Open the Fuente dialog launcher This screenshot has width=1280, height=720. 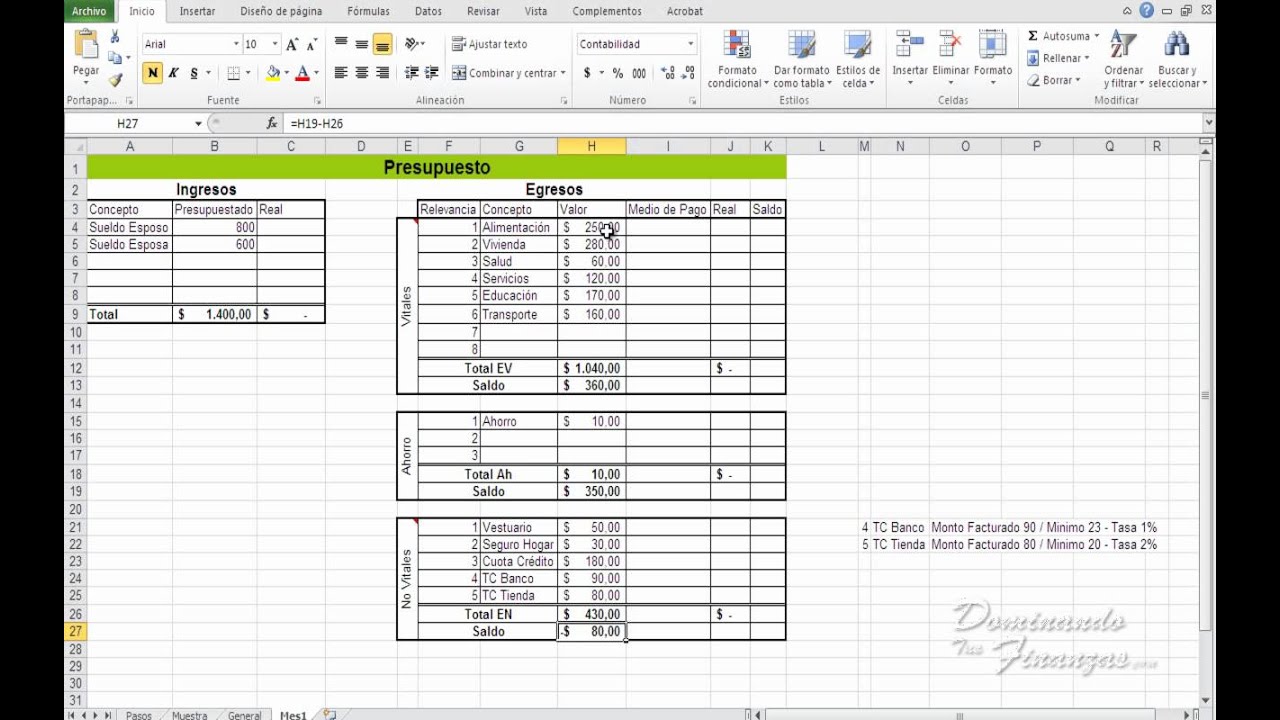(318, 101)
